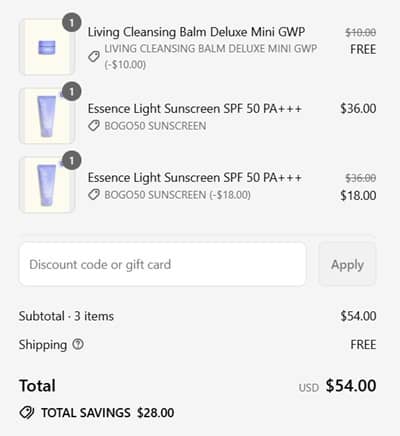
Task: Click the discount tag icon beside the Cleansing Balm
Action: point(94,56)
